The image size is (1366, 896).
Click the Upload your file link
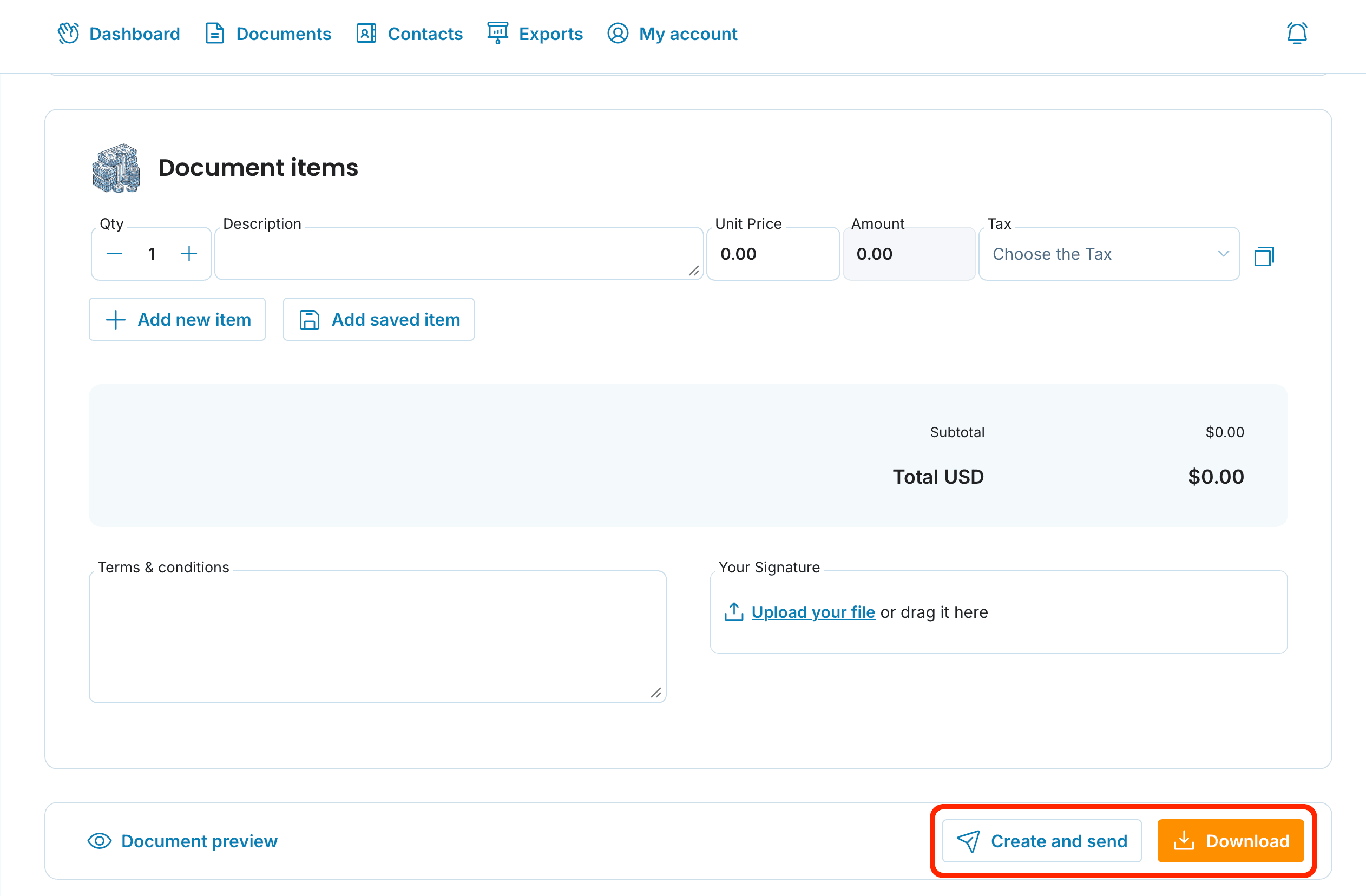coord(813,612)
